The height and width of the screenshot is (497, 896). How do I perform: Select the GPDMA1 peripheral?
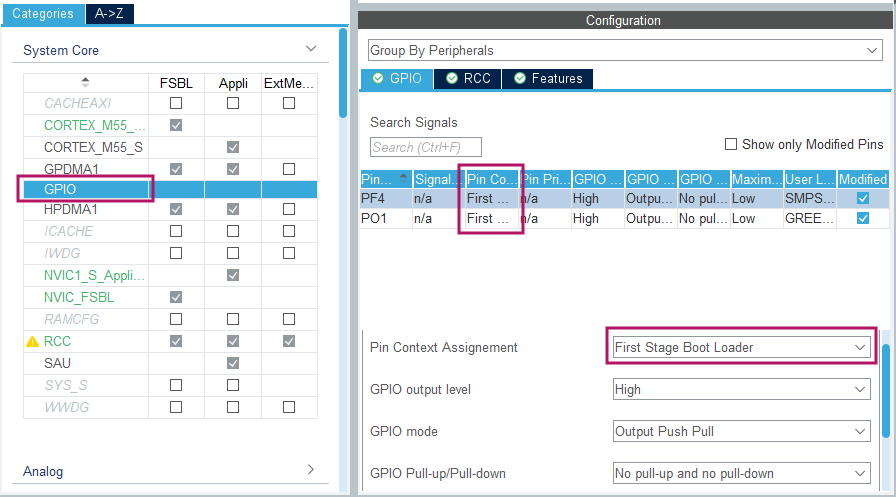pyautogui.click(x=71, y=169)
